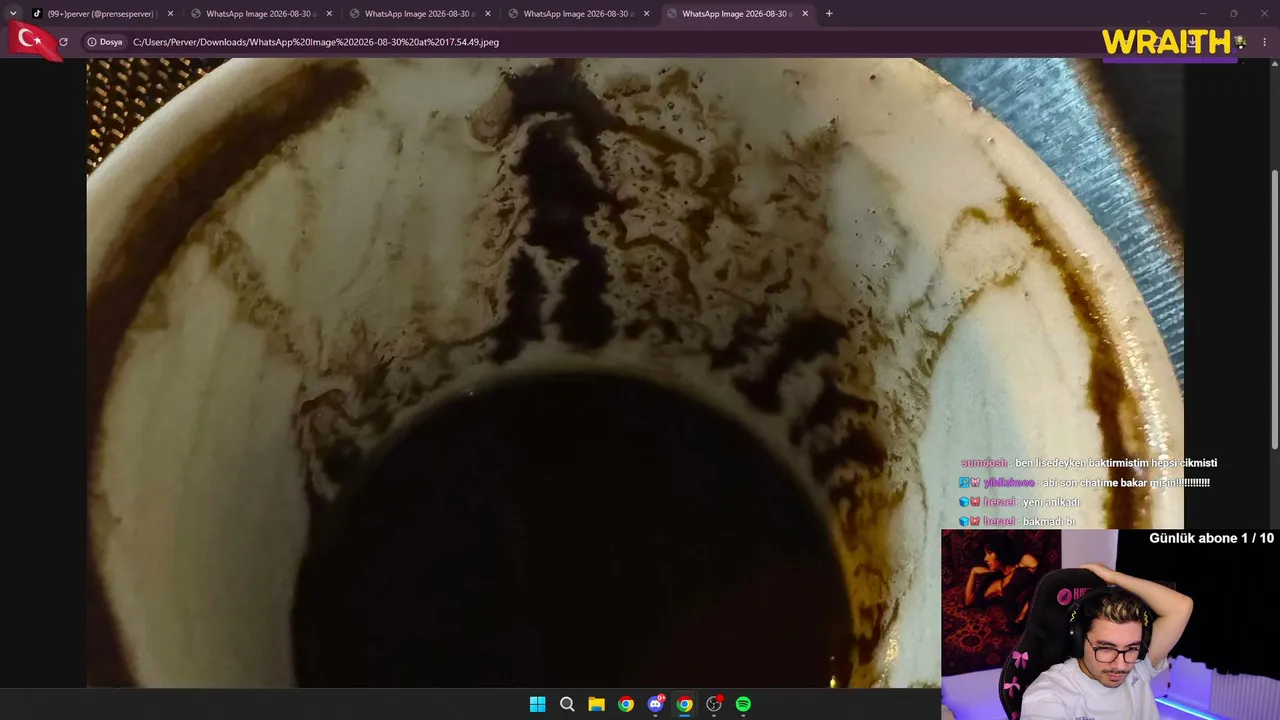Open the Windows Start menu
Screen dimensions: 1280x720
click(x=537, y=704)
